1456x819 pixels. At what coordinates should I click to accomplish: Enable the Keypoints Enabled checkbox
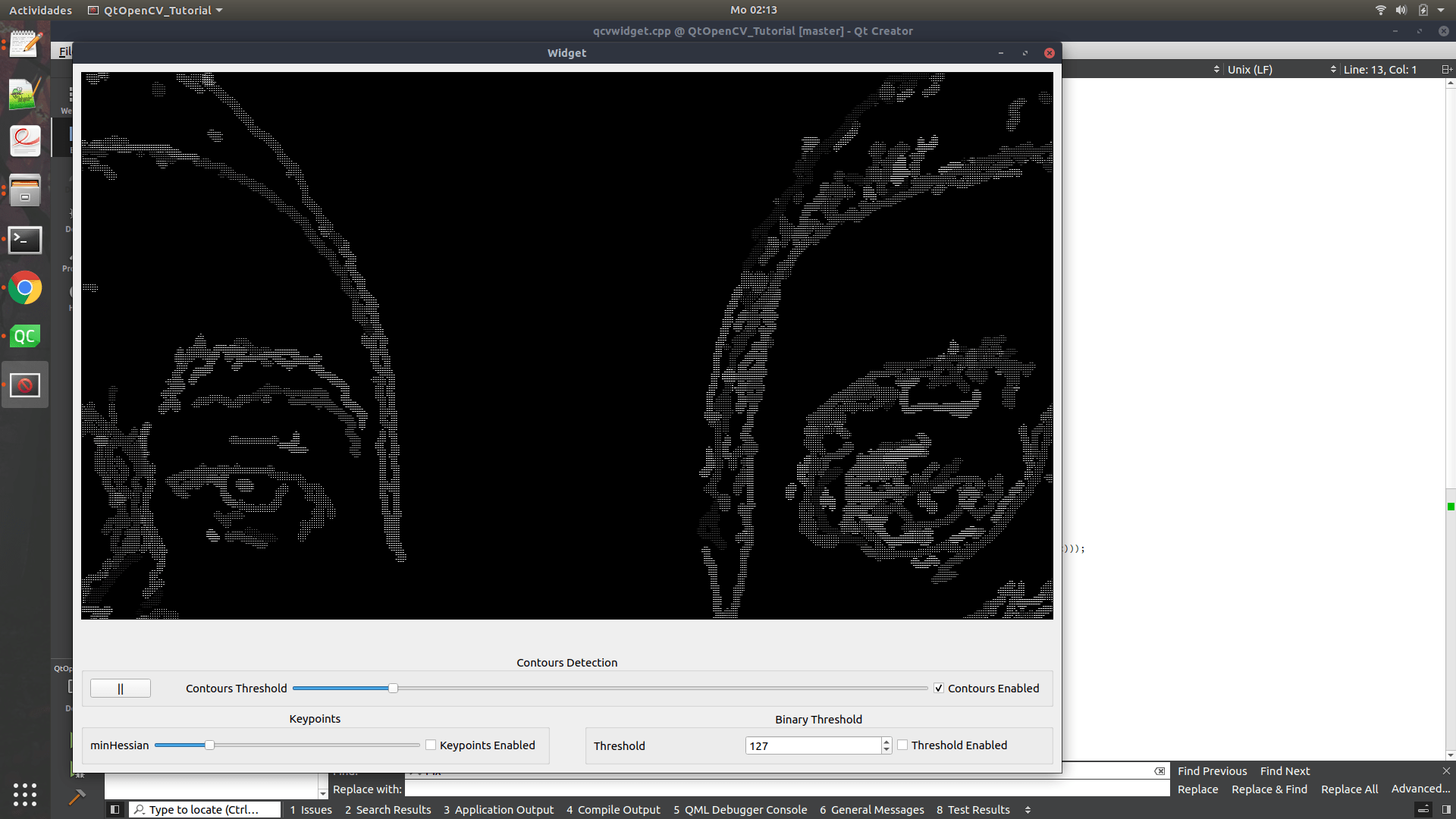430,745
